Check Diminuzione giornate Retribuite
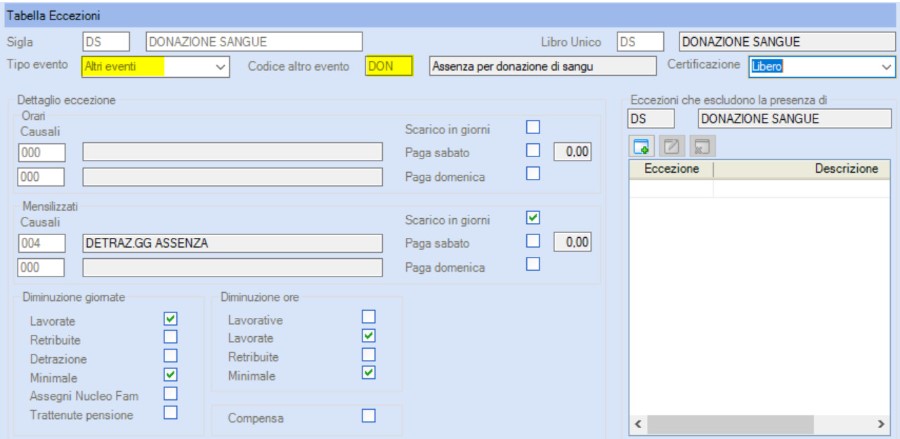 click(170, 337)
